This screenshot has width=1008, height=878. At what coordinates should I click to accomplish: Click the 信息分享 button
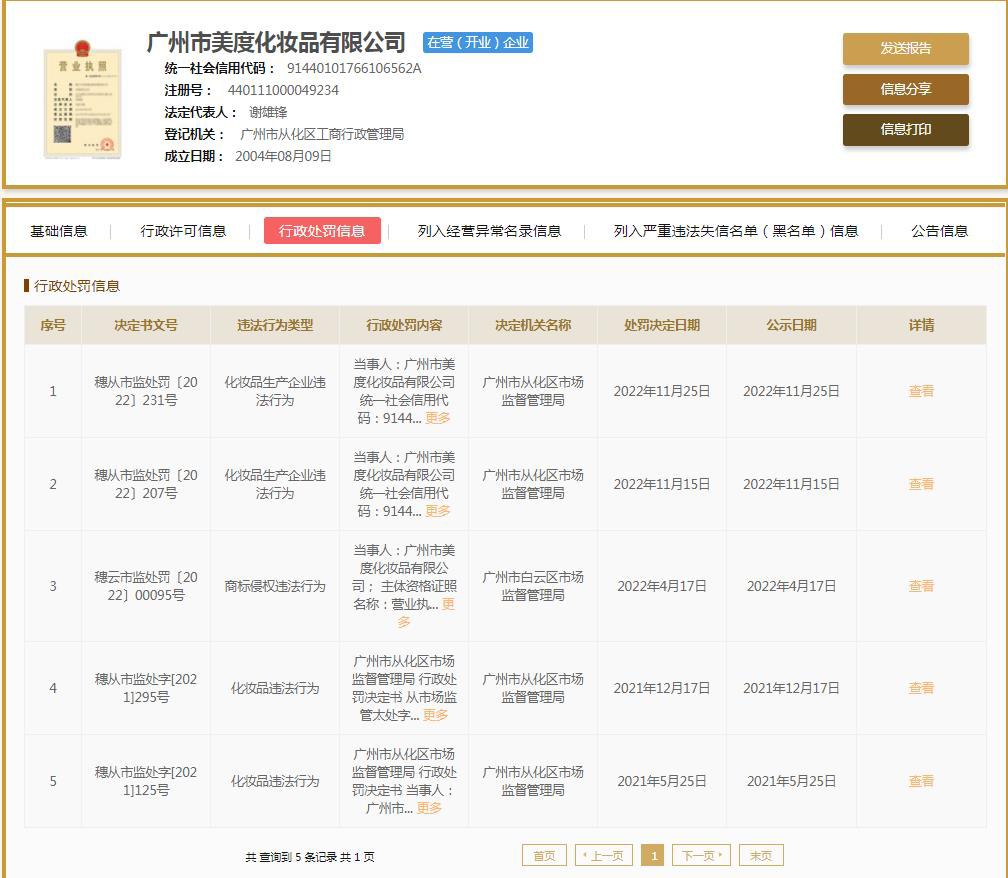(905, 89)
